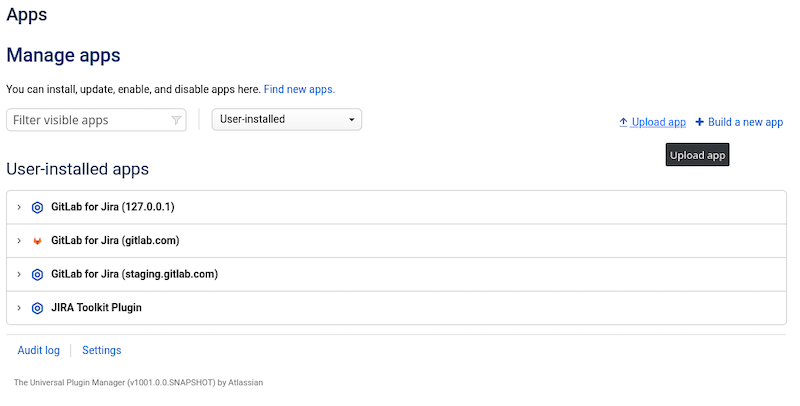Image resolution: width=800 pixels, height=406 pixels.
Task: Expand the GitLab for Jira (127.0.0.1) row
Action: coord(19,208)
